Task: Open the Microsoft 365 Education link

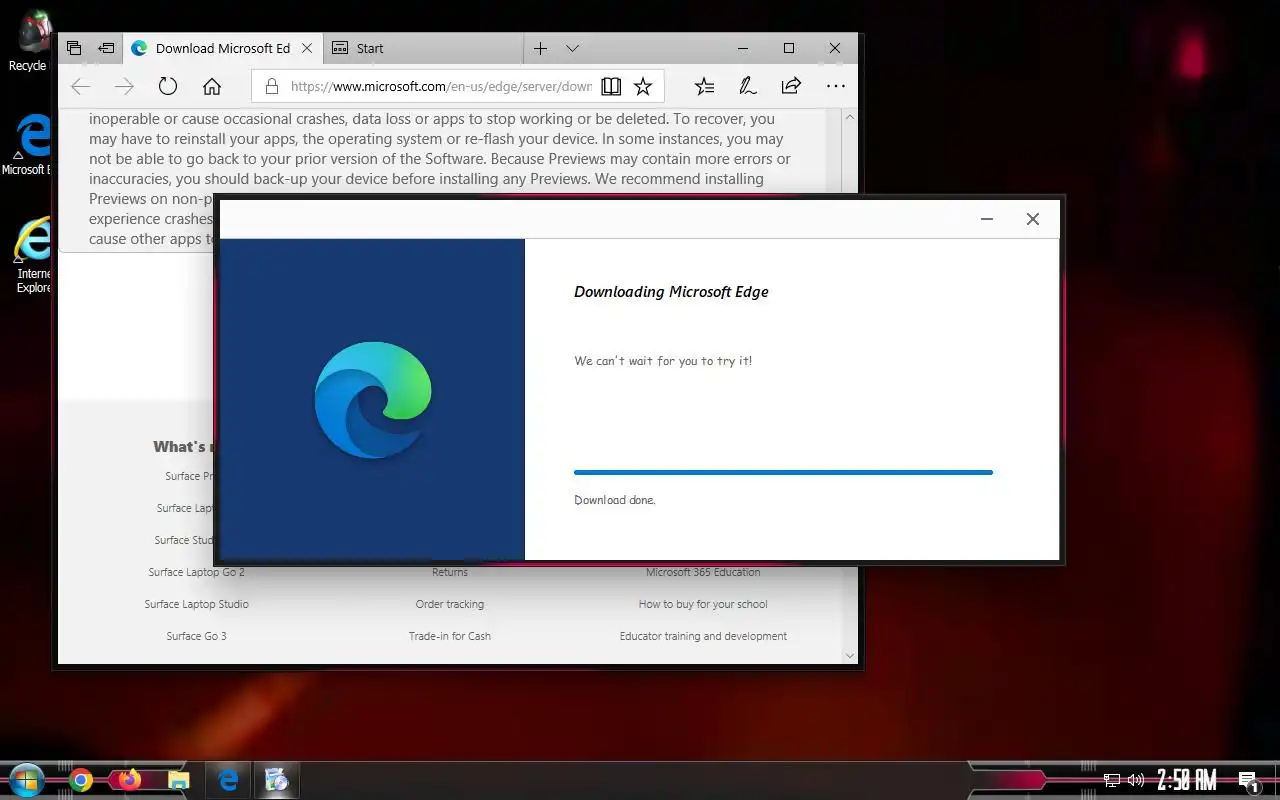Action: tap(703, 572)
